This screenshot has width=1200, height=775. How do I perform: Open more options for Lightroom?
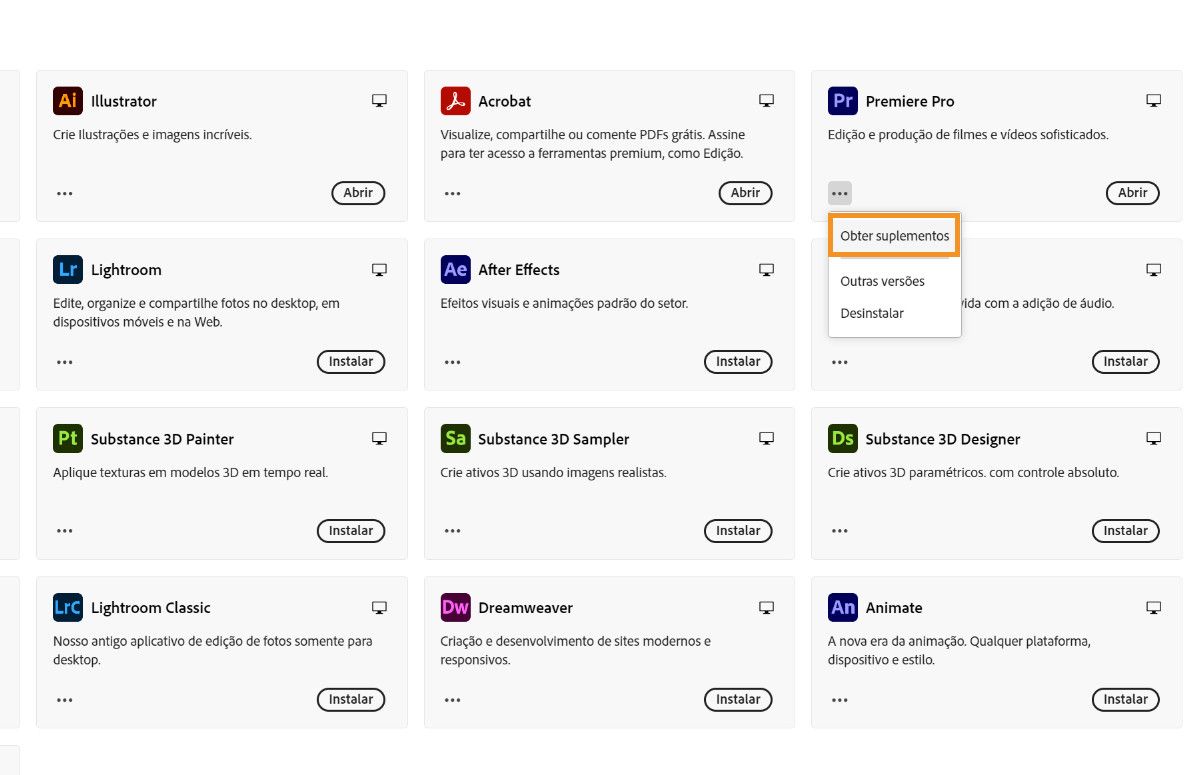64,362
